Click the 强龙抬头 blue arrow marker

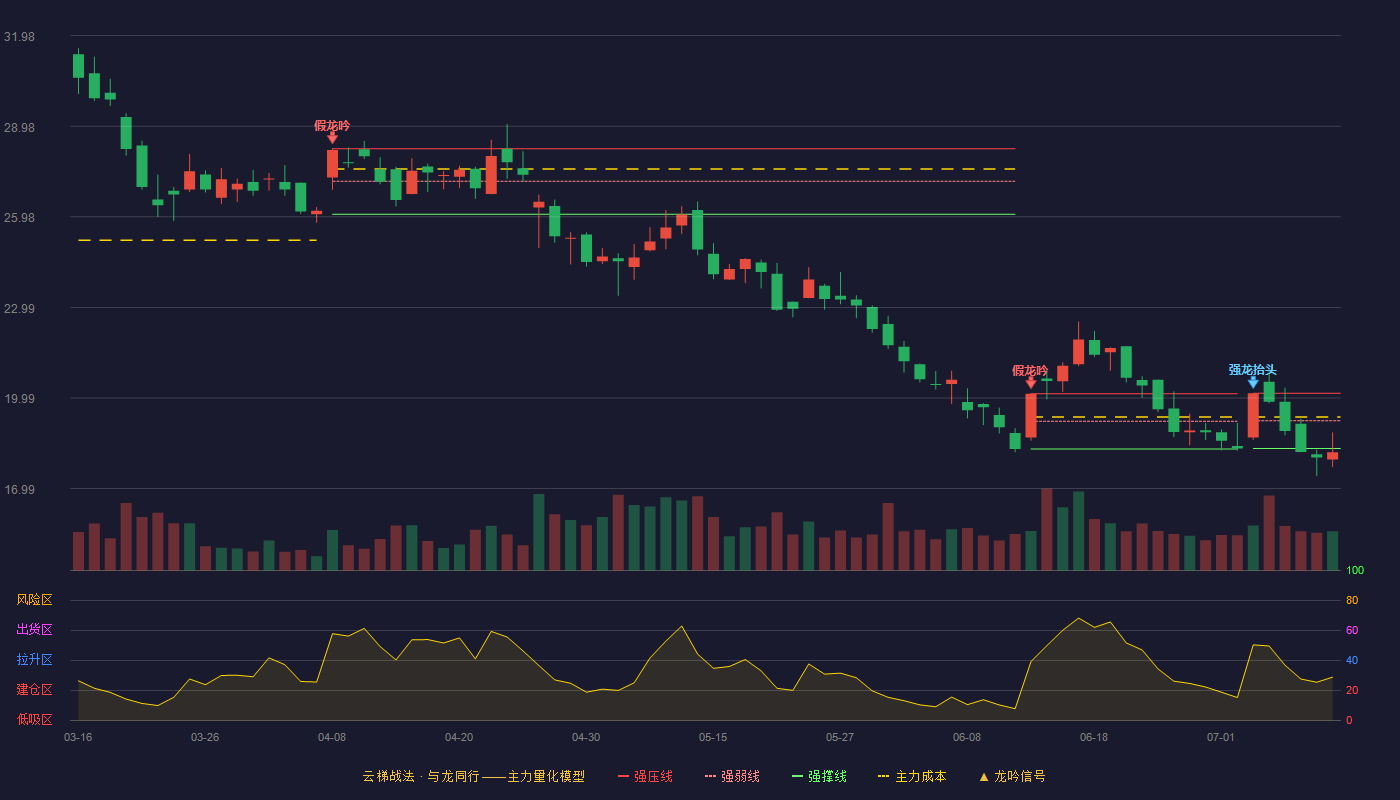[x=1253, y=382]
